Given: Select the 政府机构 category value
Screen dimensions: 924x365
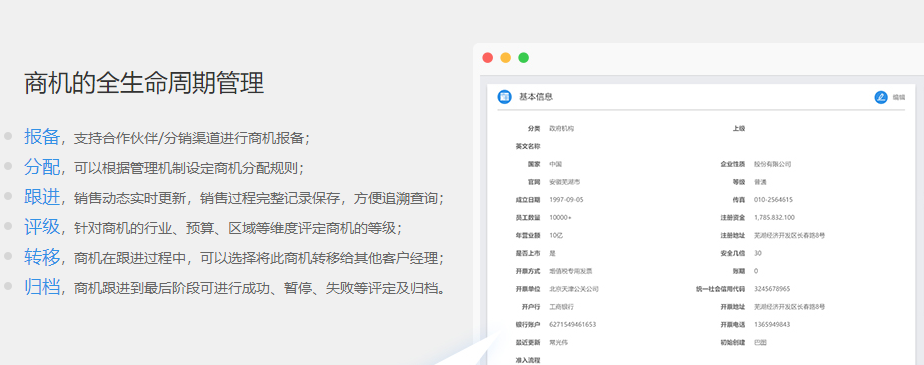Looking at the screenshot, I should click(x=562, y=129).
